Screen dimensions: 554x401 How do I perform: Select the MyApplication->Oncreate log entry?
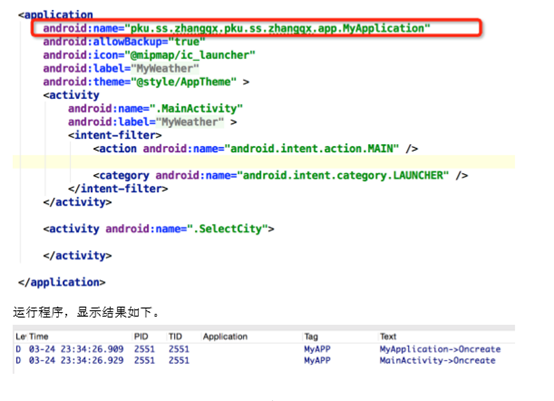(x=264, y=349)
